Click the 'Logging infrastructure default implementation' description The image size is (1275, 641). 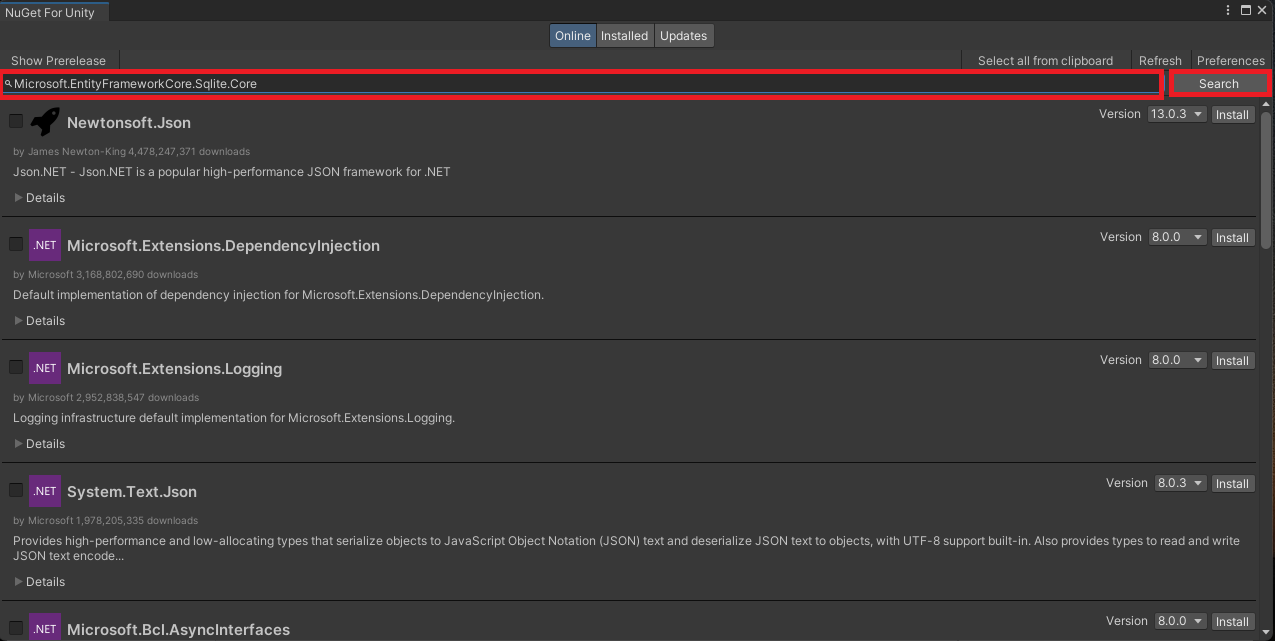click(x=234, y=418)
